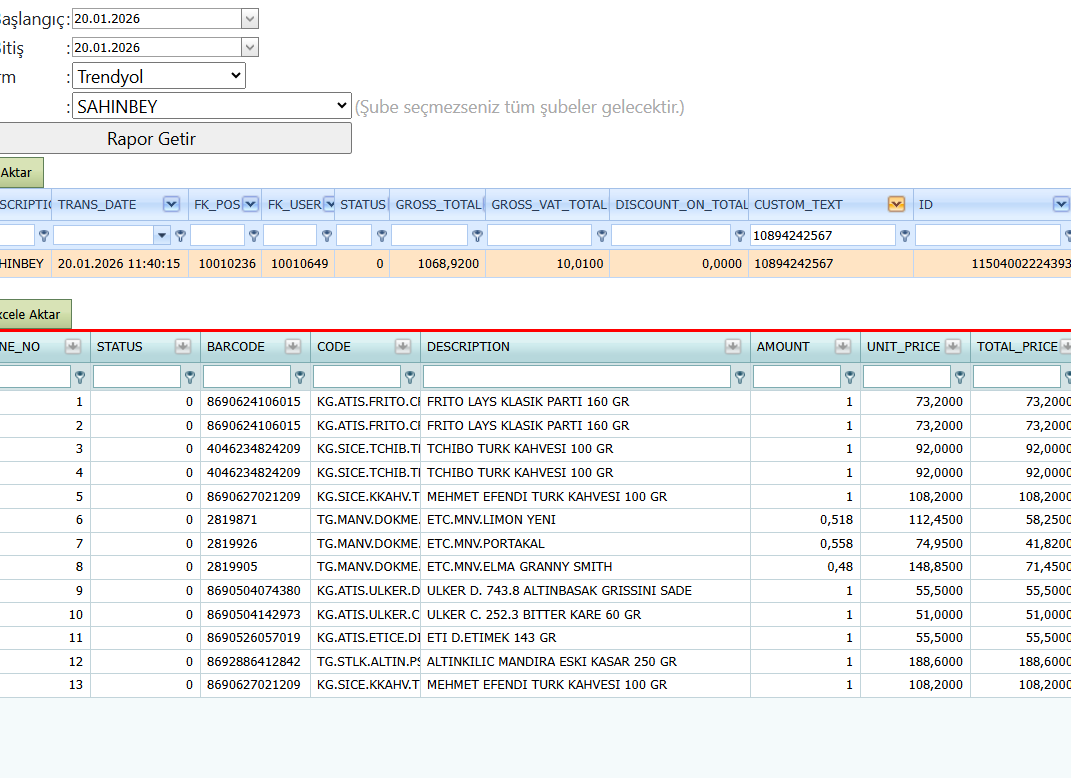
Task: Open the TRANS_DATE column header filter dropdown
Action: (171, 204)
